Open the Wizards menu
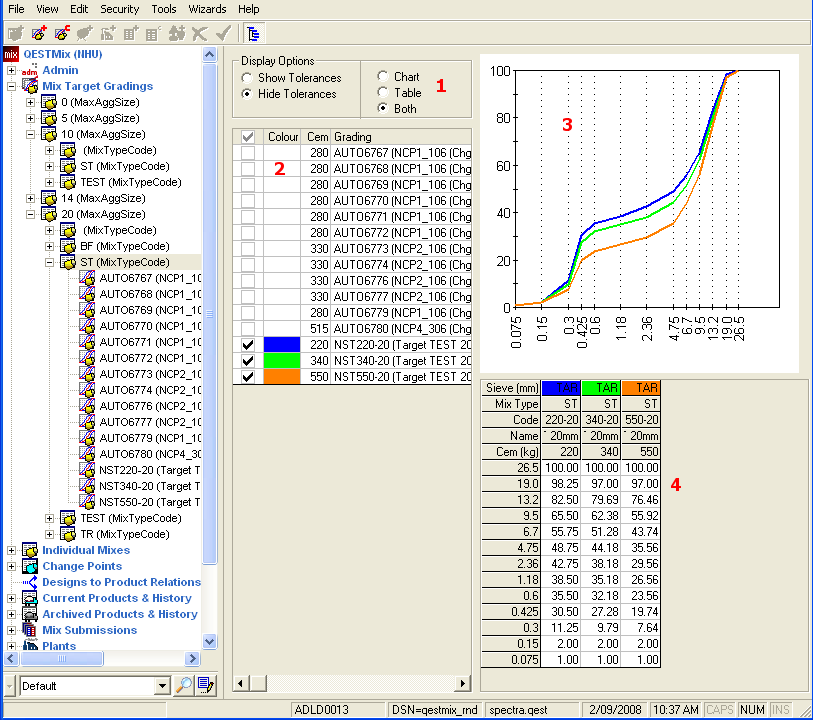 click(x=207, y=9)
